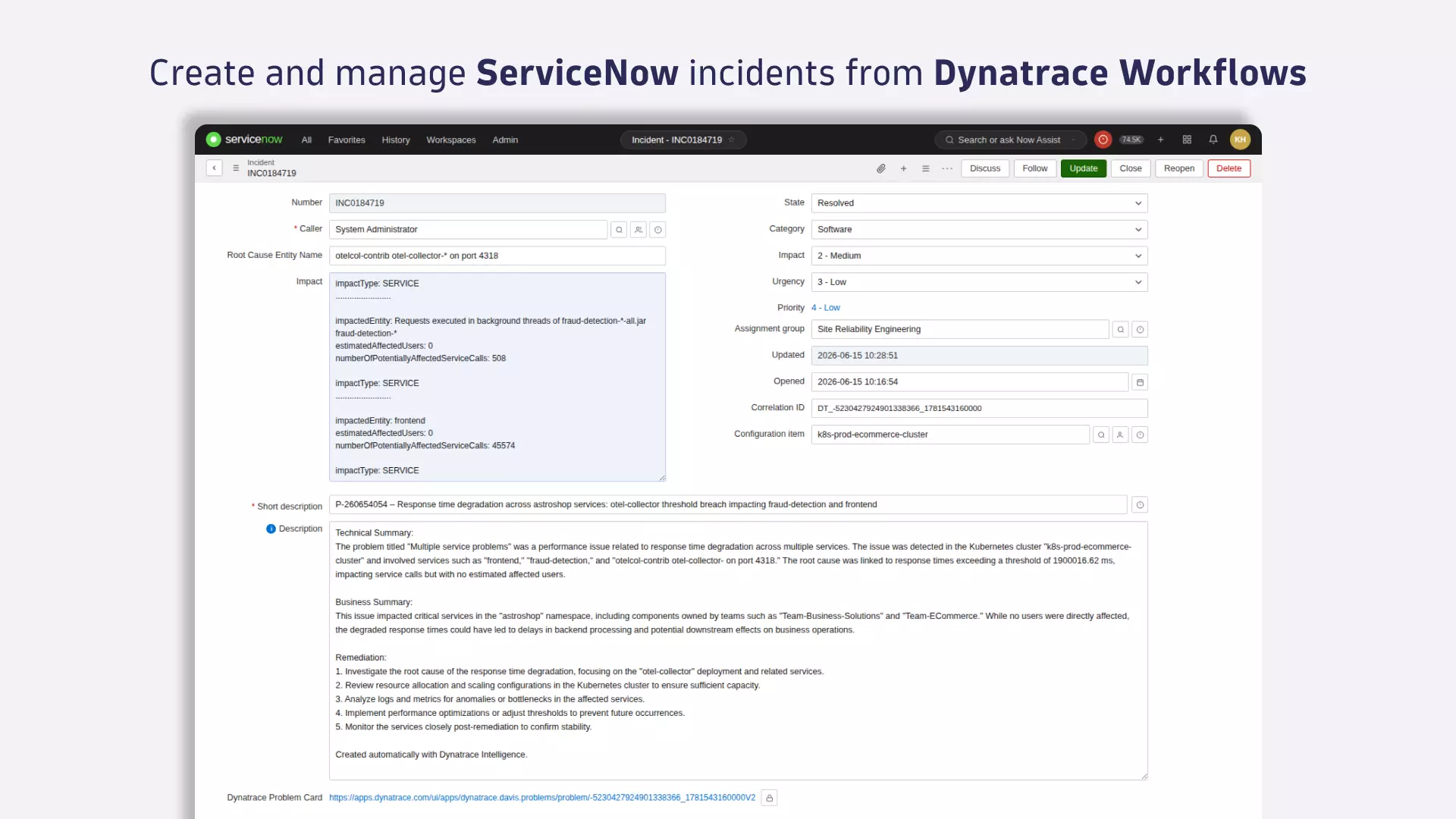
Task: Open the more options ellipsis in header
Action: [947, 168]
